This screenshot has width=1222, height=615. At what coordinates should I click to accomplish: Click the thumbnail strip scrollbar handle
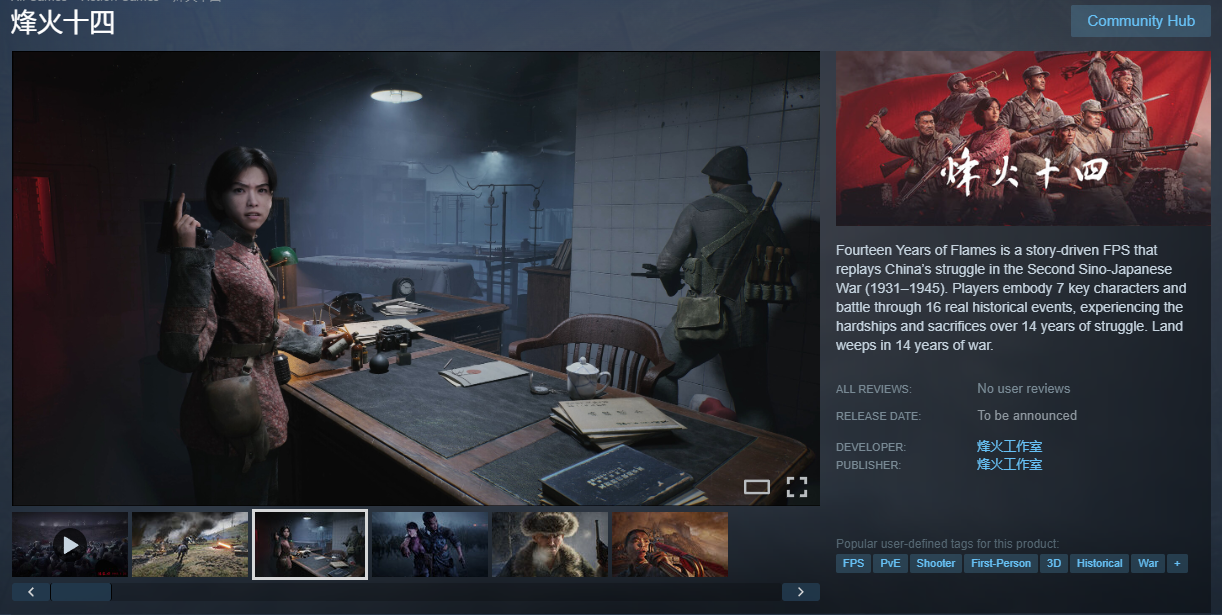[x=81, y=592]
